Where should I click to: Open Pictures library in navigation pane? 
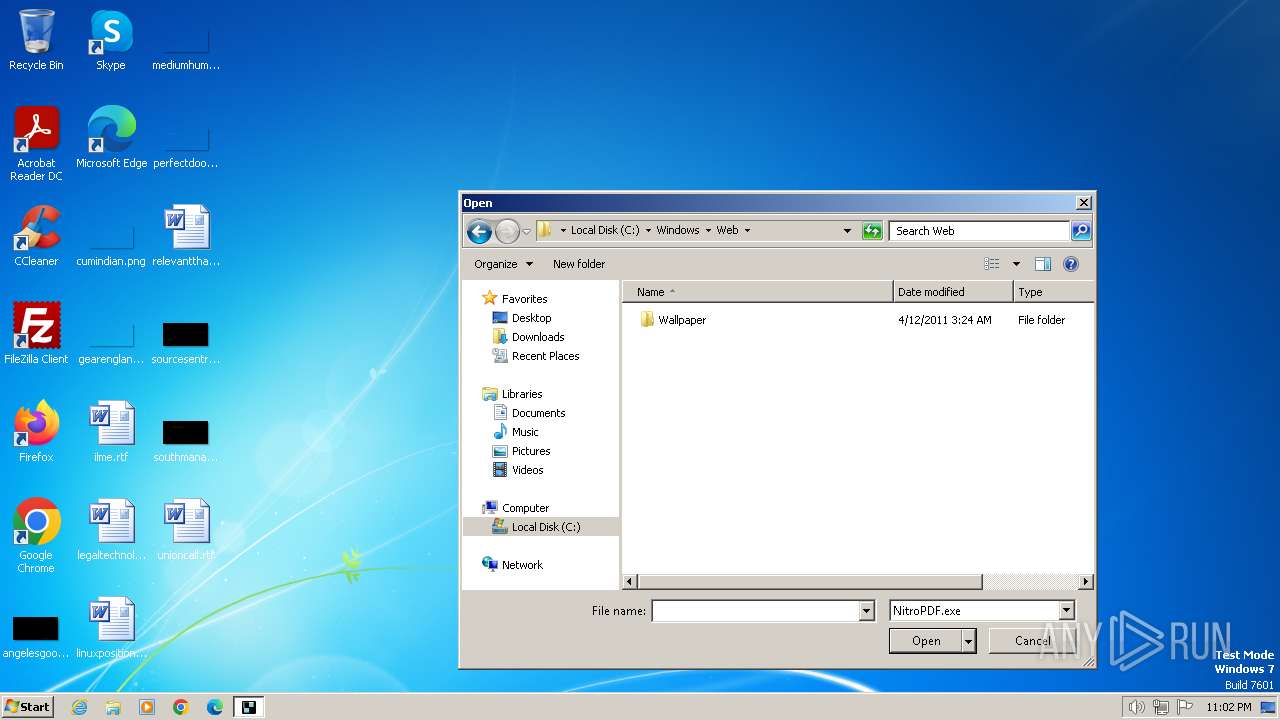click(531, 451)
